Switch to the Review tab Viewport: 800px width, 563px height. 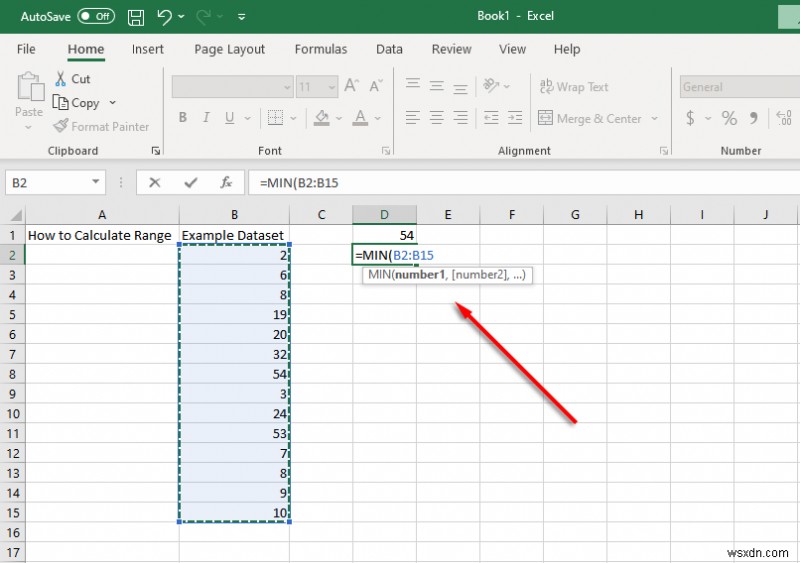pyautogui.click(x=452, y=50)
